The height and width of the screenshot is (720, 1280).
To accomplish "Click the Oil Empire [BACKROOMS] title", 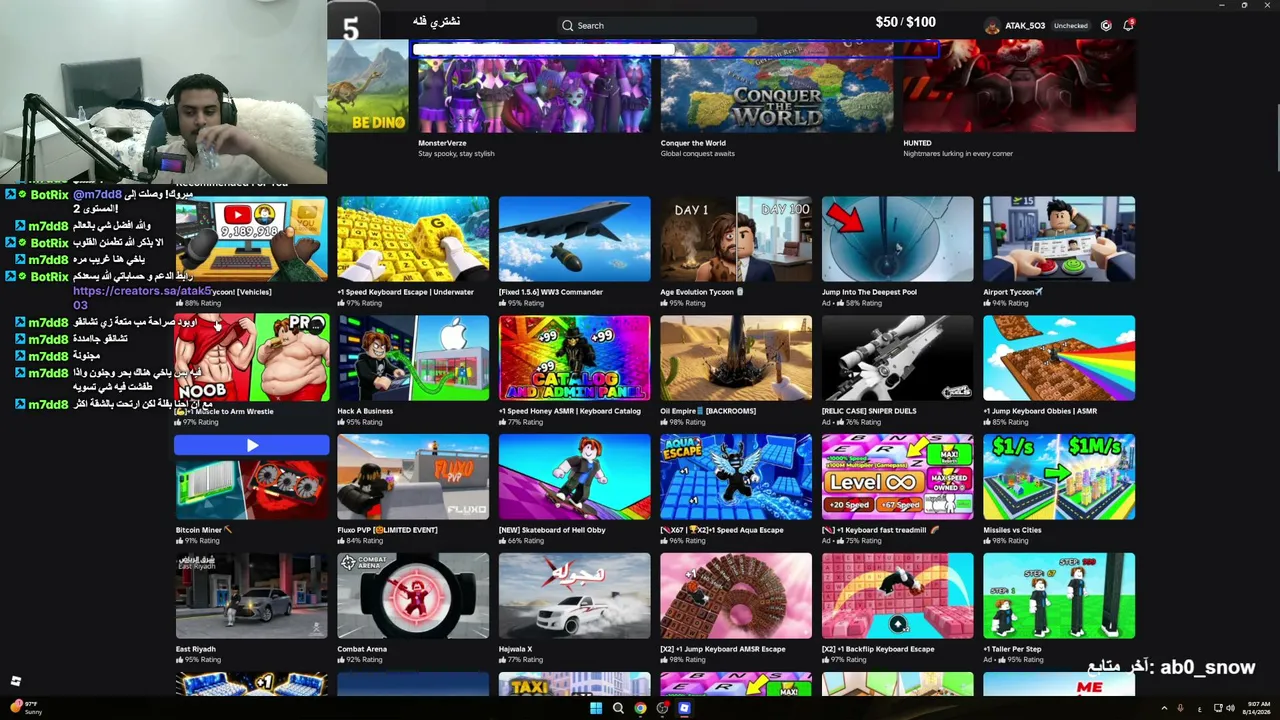I will (708, 411).
